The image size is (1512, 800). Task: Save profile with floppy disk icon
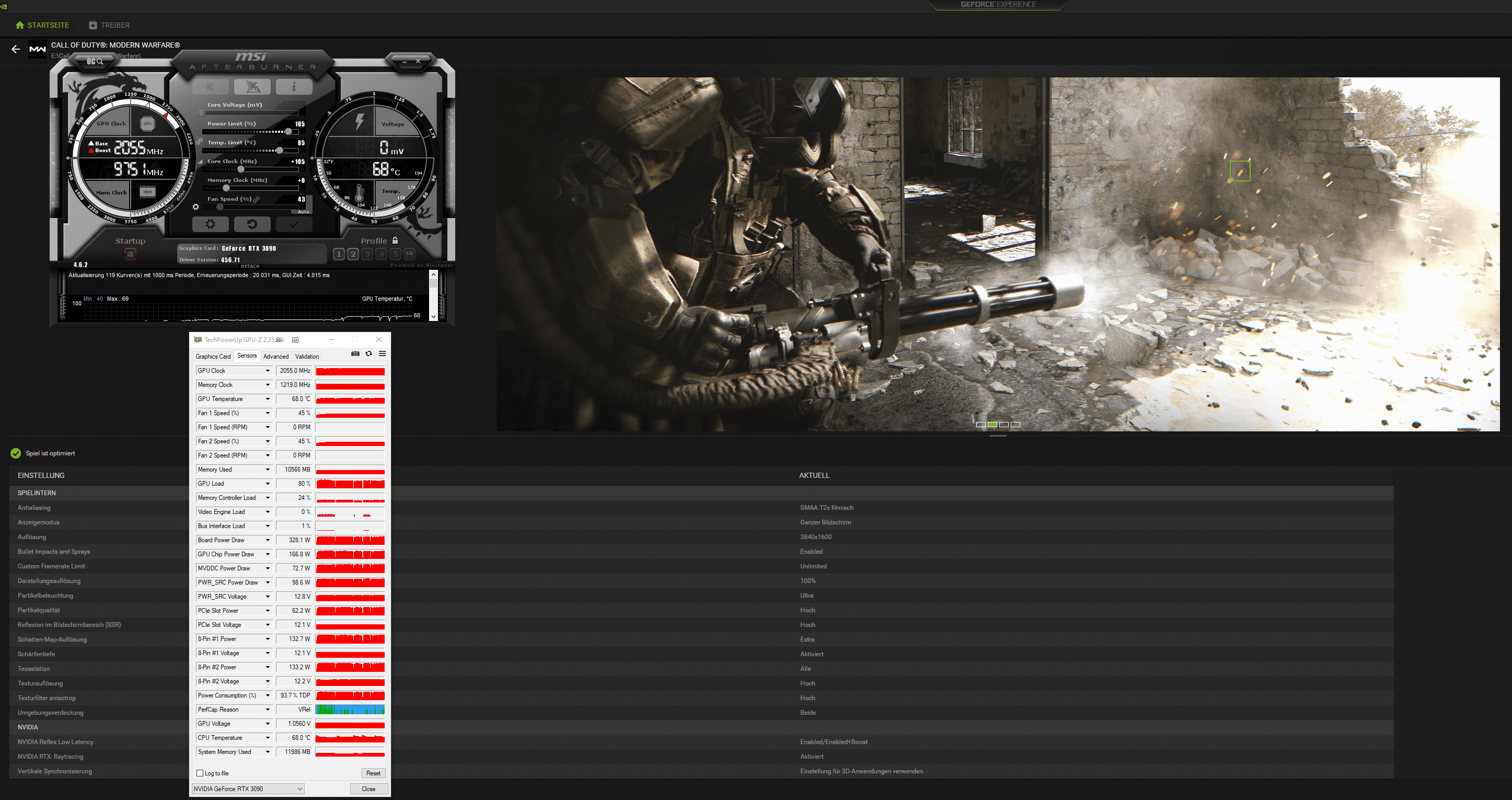tap(410, 254)
